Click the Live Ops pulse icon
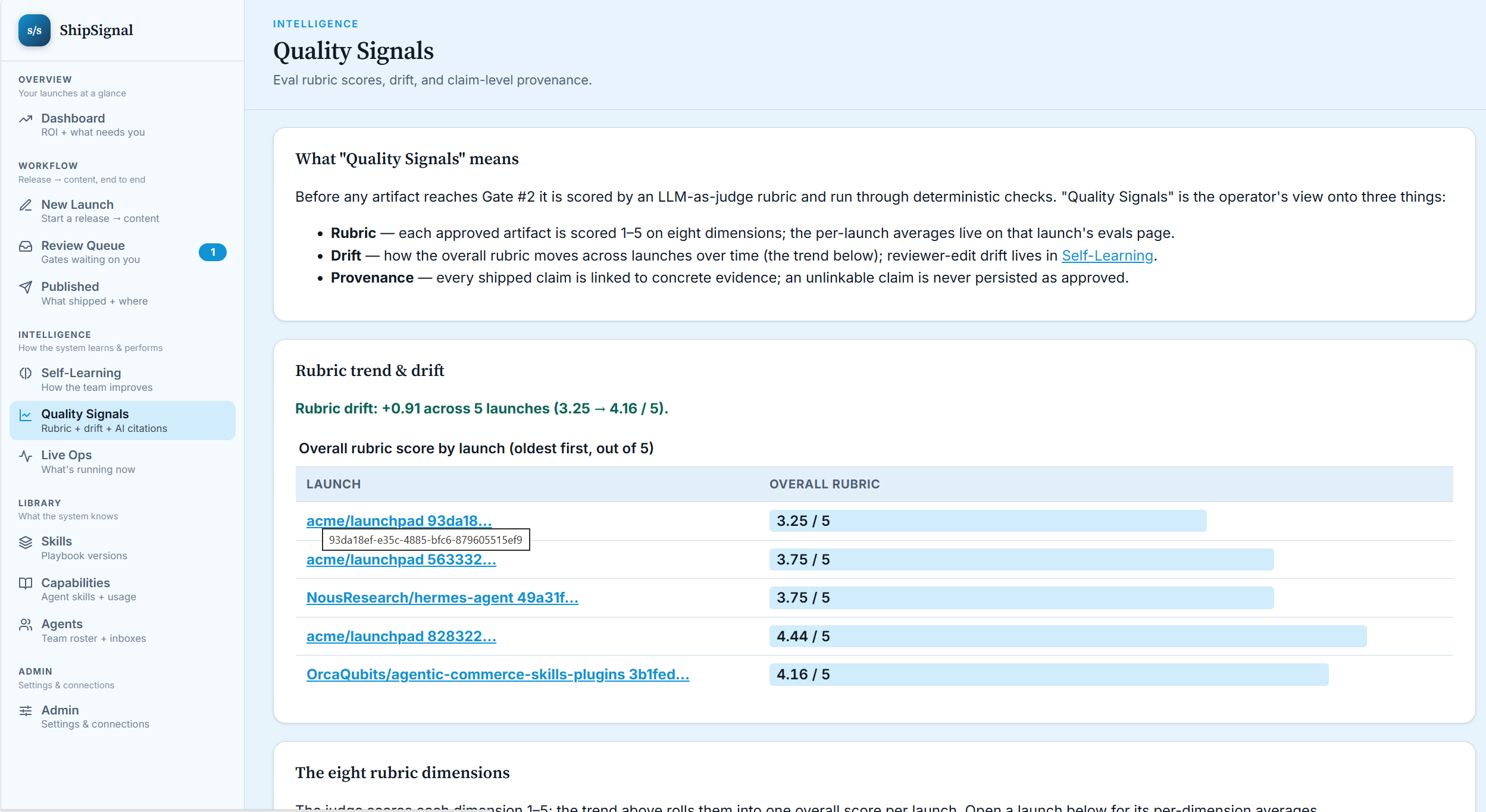Image resolution: width=1486 pixels, height=812 pixels. 26,456
